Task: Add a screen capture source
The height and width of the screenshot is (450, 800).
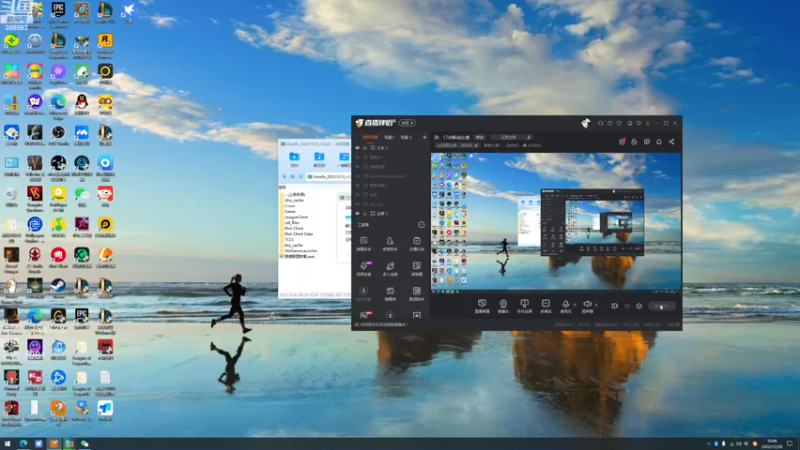Action: 482,306
